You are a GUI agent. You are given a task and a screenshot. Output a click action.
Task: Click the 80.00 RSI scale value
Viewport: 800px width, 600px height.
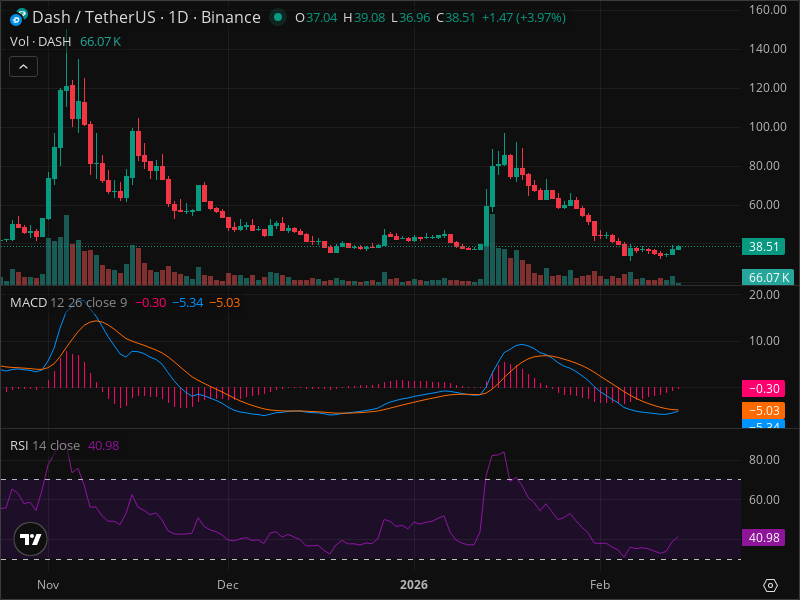764,460
